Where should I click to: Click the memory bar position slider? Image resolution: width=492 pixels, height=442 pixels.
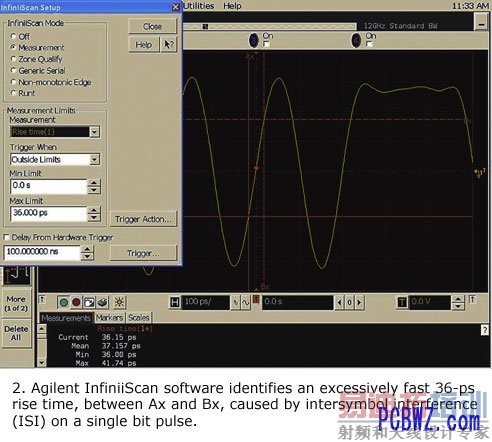[205, 26]
